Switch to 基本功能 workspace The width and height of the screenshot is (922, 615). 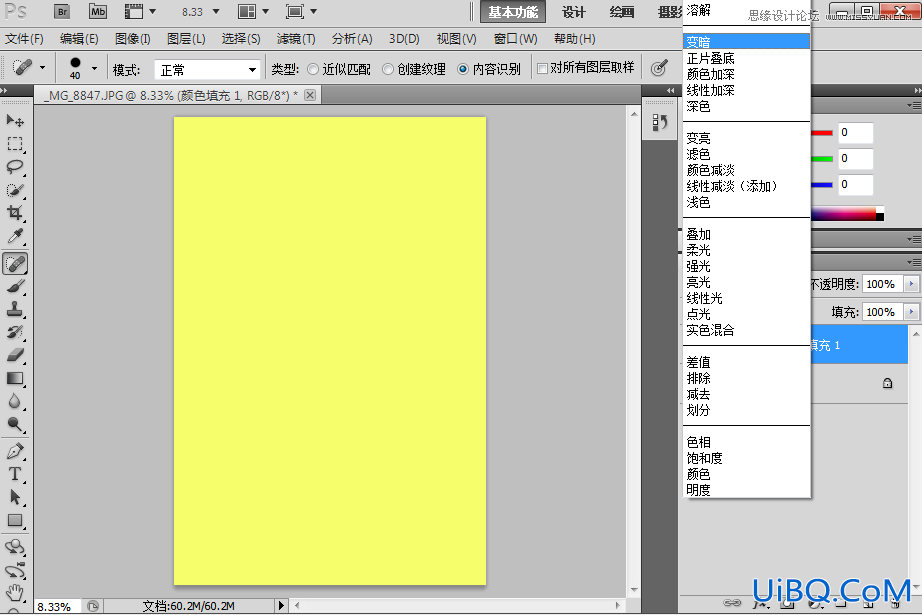coord(513,12)
